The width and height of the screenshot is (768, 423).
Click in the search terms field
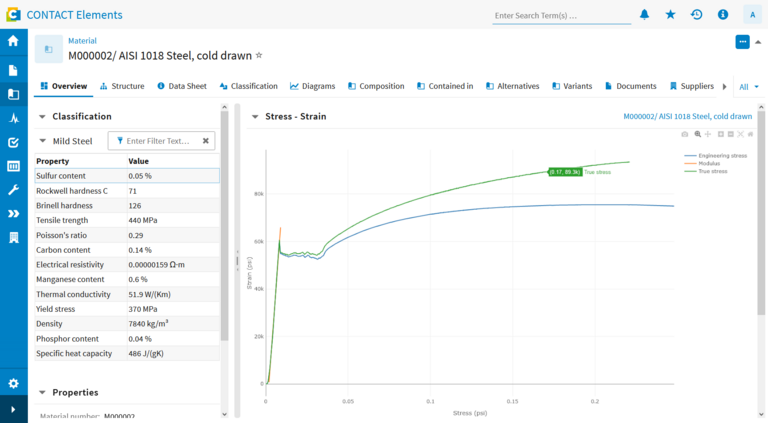click(x=561, y=16)
